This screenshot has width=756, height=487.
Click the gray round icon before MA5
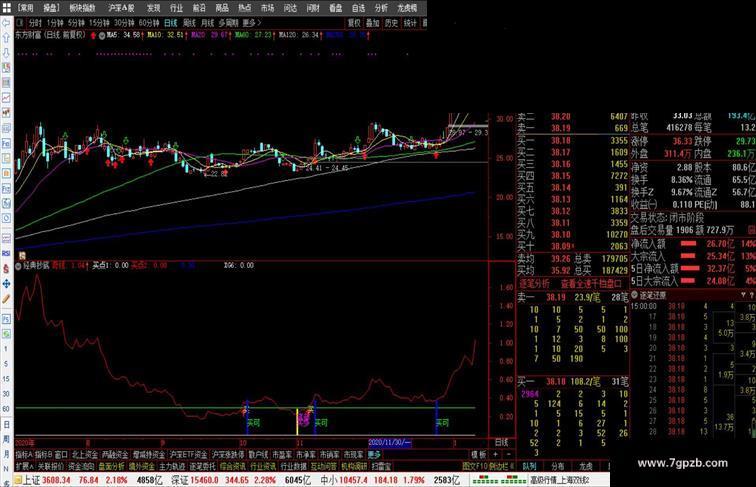pyautogui.click(x=102, y=35)
